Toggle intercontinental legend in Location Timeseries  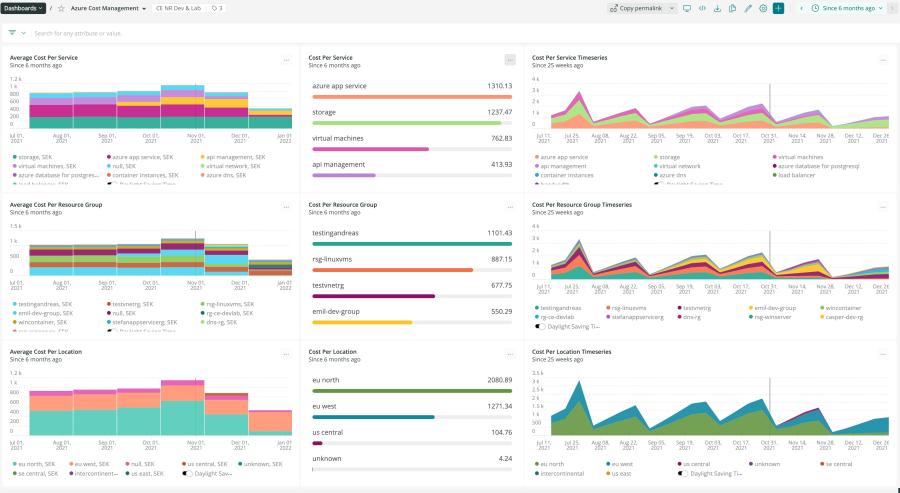[x=558, y=473]
